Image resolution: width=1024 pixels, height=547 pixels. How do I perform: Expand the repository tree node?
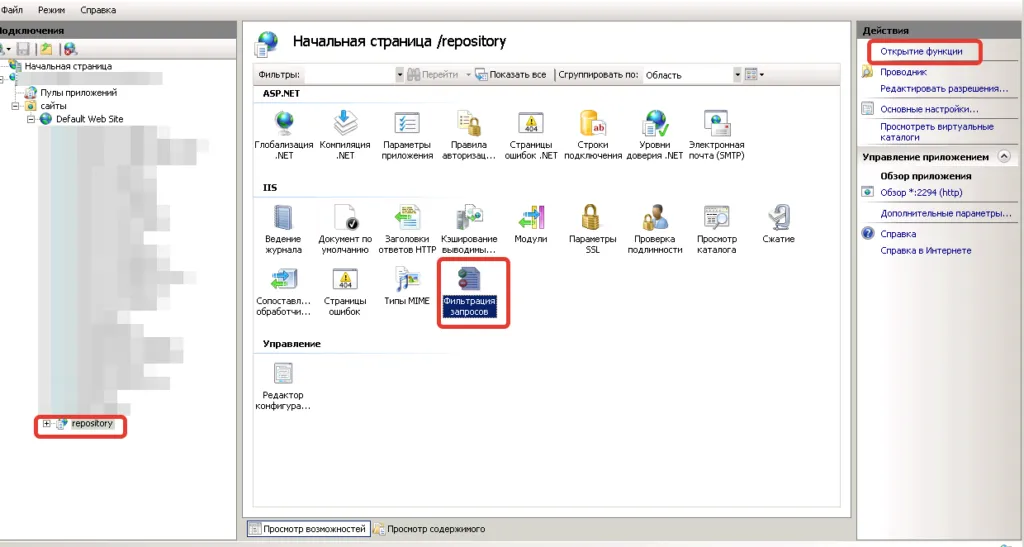pos(47,424)
